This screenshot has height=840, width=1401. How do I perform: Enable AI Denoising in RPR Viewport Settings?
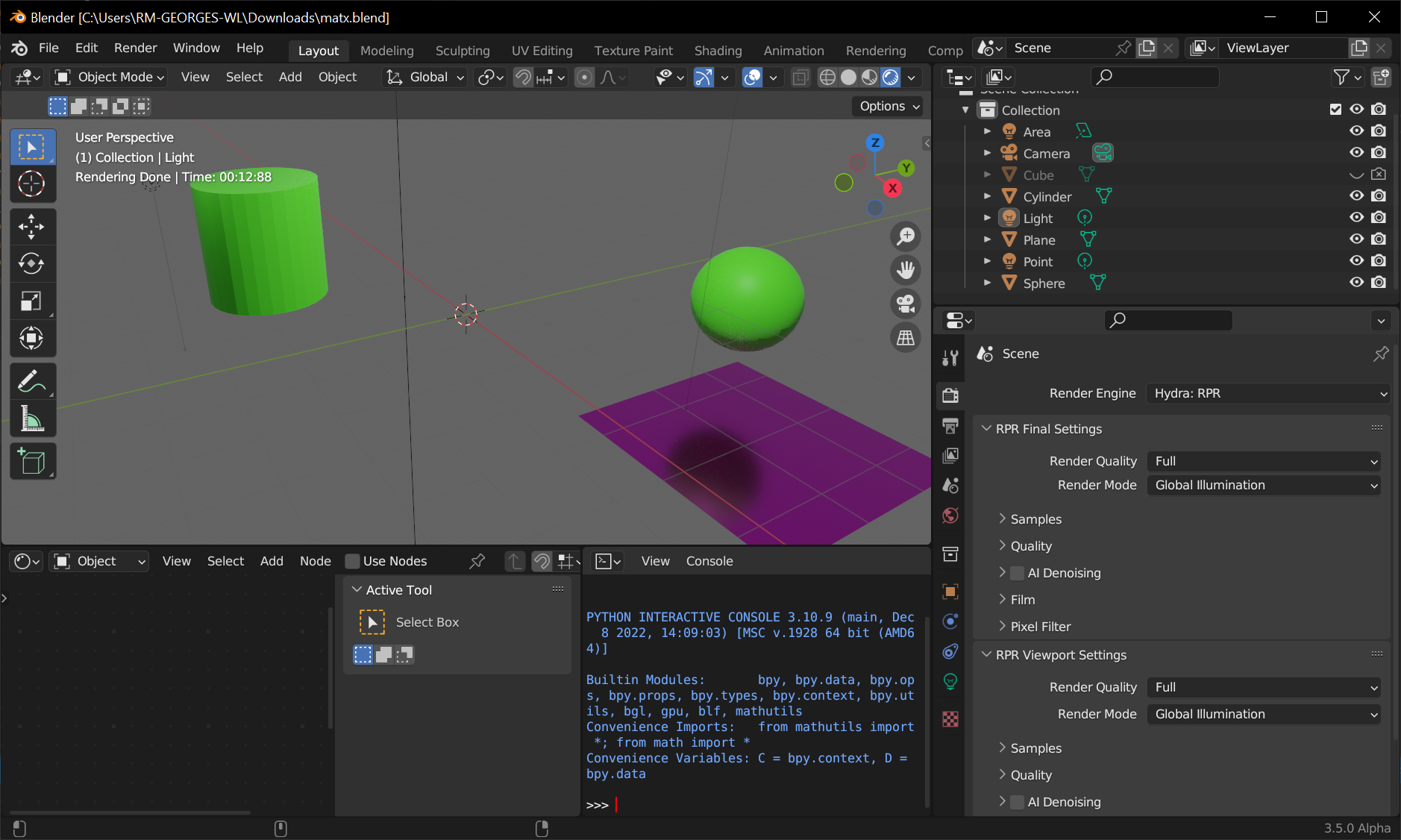tap(1017, 802)
